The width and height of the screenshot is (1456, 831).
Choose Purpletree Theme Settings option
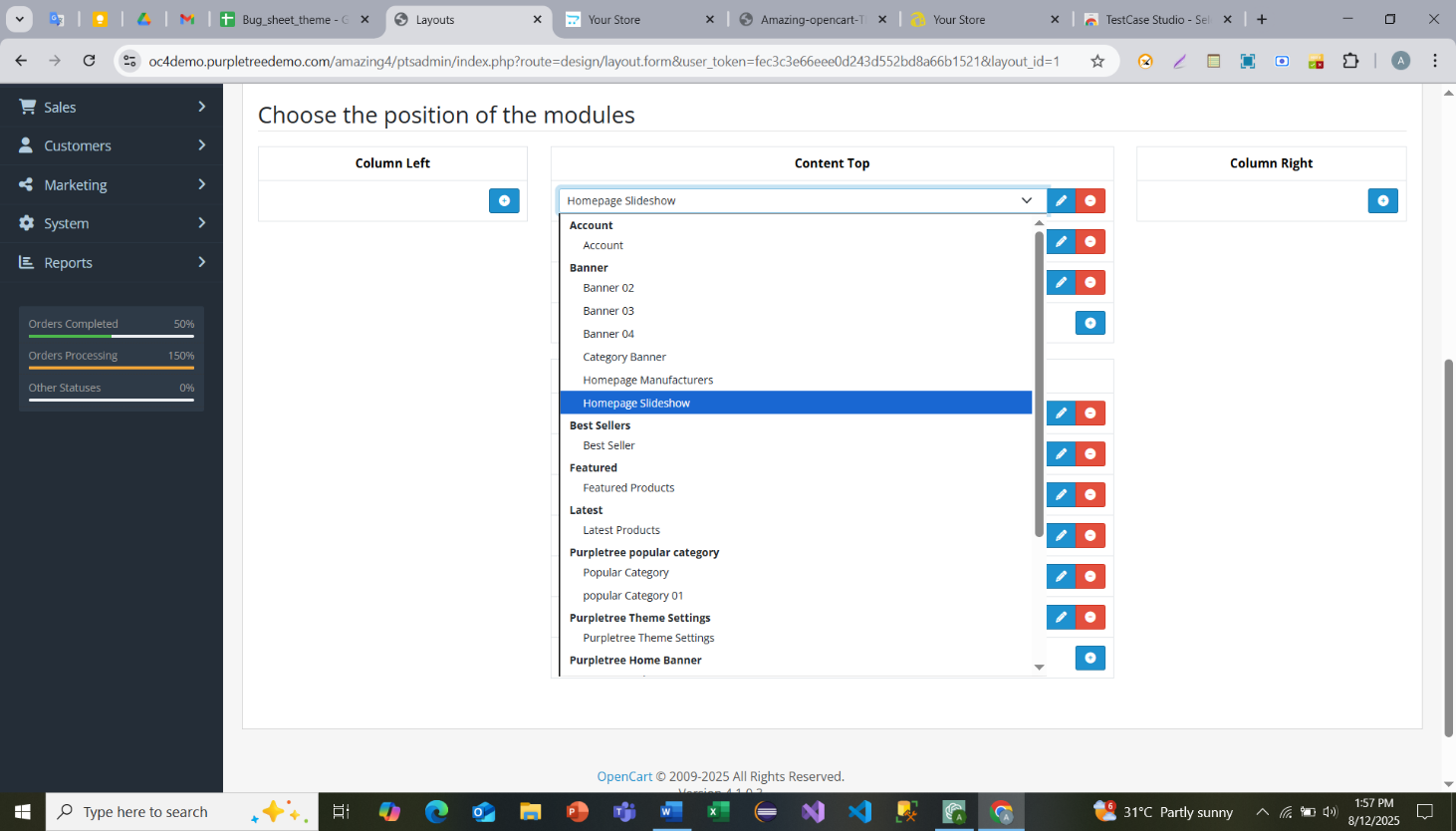796,638
